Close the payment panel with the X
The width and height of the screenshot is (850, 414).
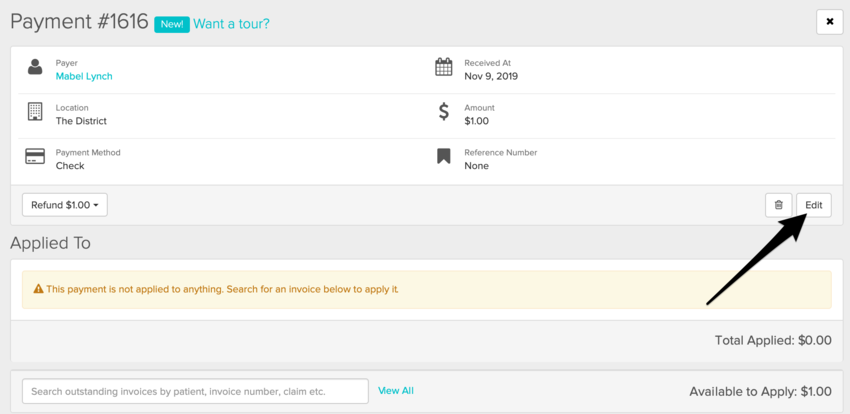click(x=829, y=22)
